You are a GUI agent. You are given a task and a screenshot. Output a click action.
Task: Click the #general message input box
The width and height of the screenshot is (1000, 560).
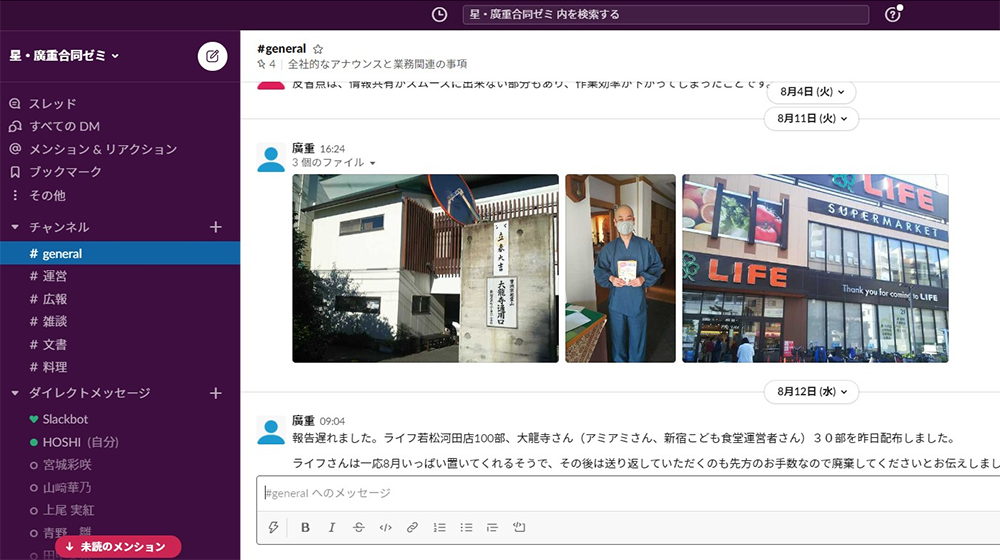tap(628, 493)
